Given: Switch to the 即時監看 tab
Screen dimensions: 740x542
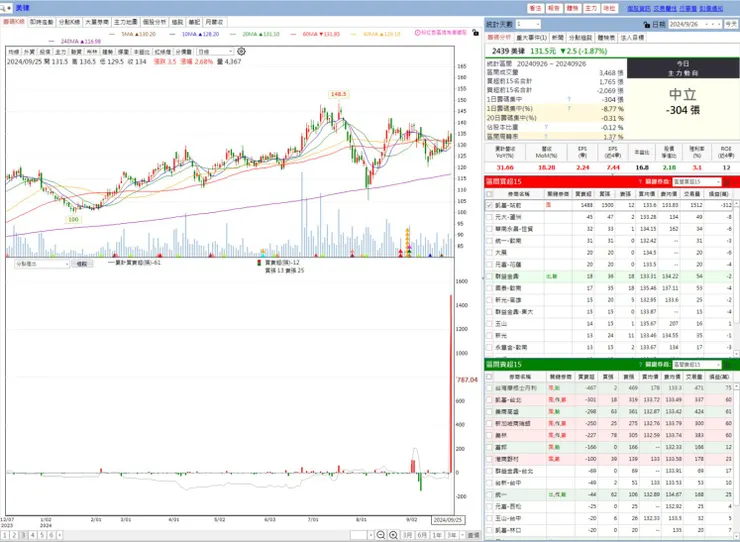Looking at the screenshot, I should [42, 22].
